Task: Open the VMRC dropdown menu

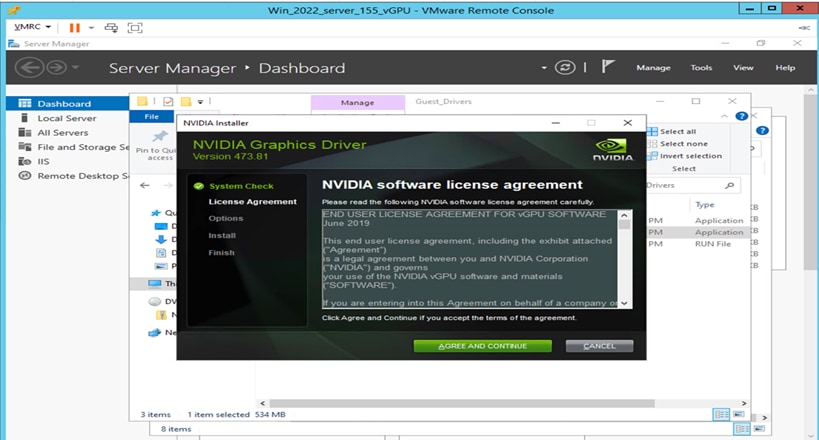Action: (32, 27)
